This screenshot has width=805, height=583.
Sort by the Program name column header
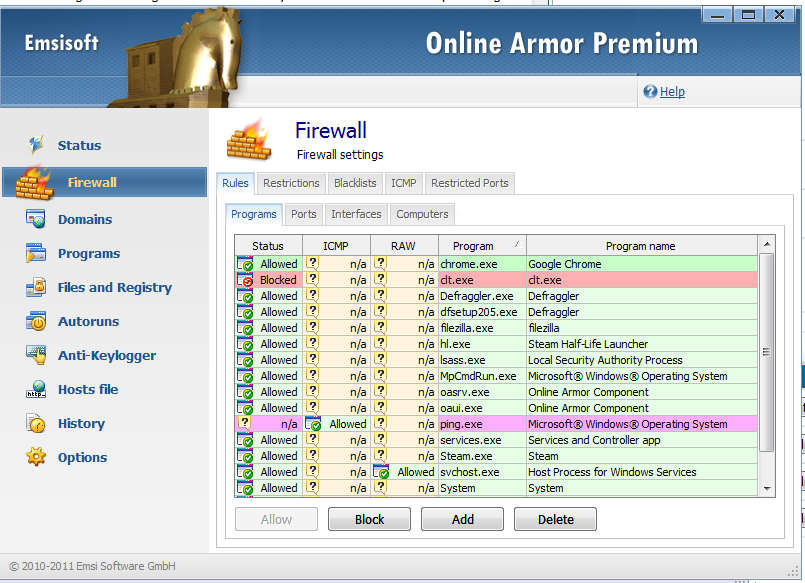641,246
